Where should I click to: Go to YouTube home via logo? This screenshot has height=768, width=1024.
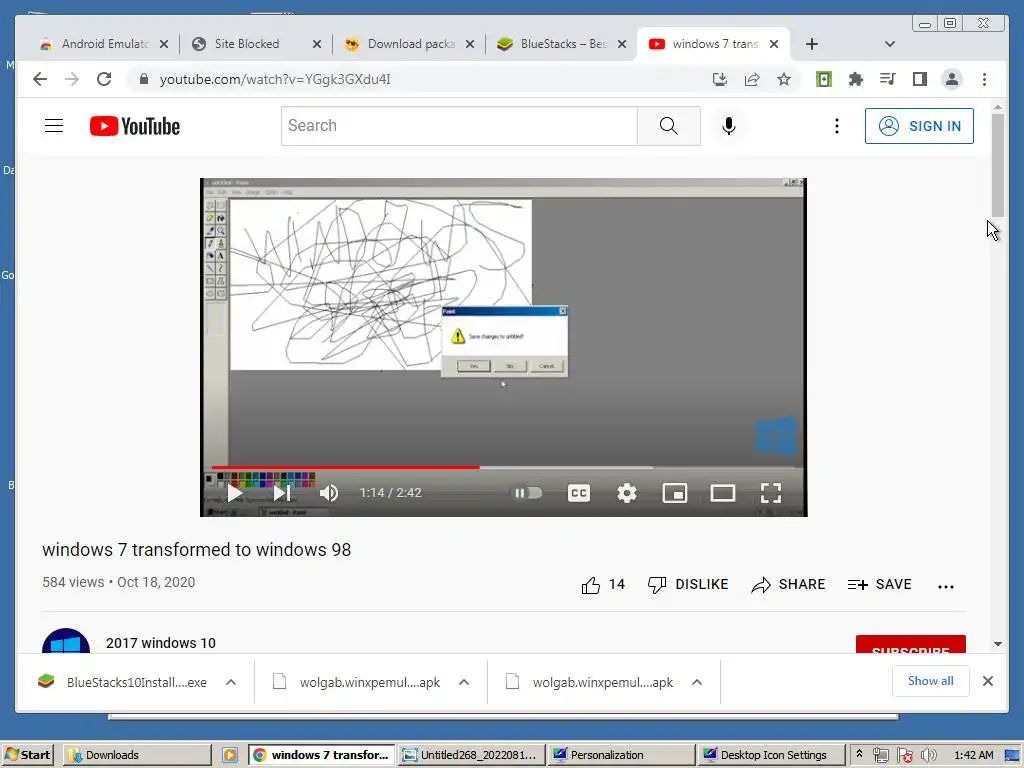coord(135,126)
